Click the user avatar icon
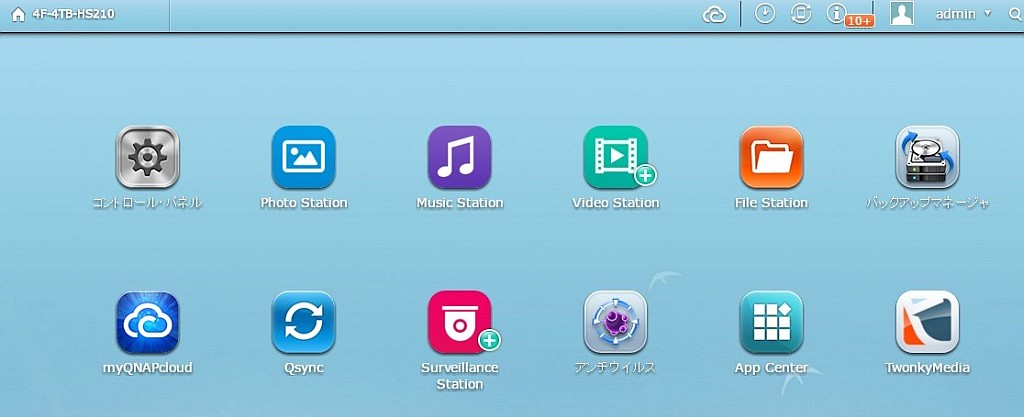Image resolution: width=1024 pixels, height=417 pixels. [x=902, y=14]
